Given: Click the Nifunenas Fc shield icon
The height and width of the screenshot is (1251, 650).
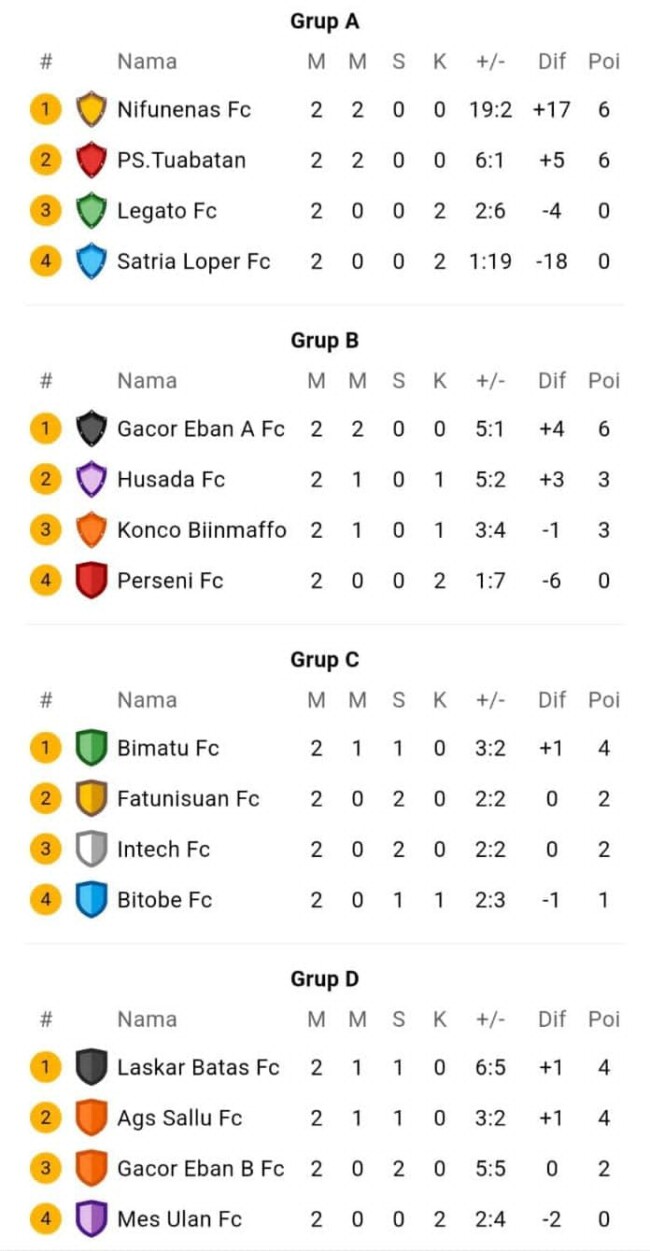Looking at the screenshot, I should 91,109.
